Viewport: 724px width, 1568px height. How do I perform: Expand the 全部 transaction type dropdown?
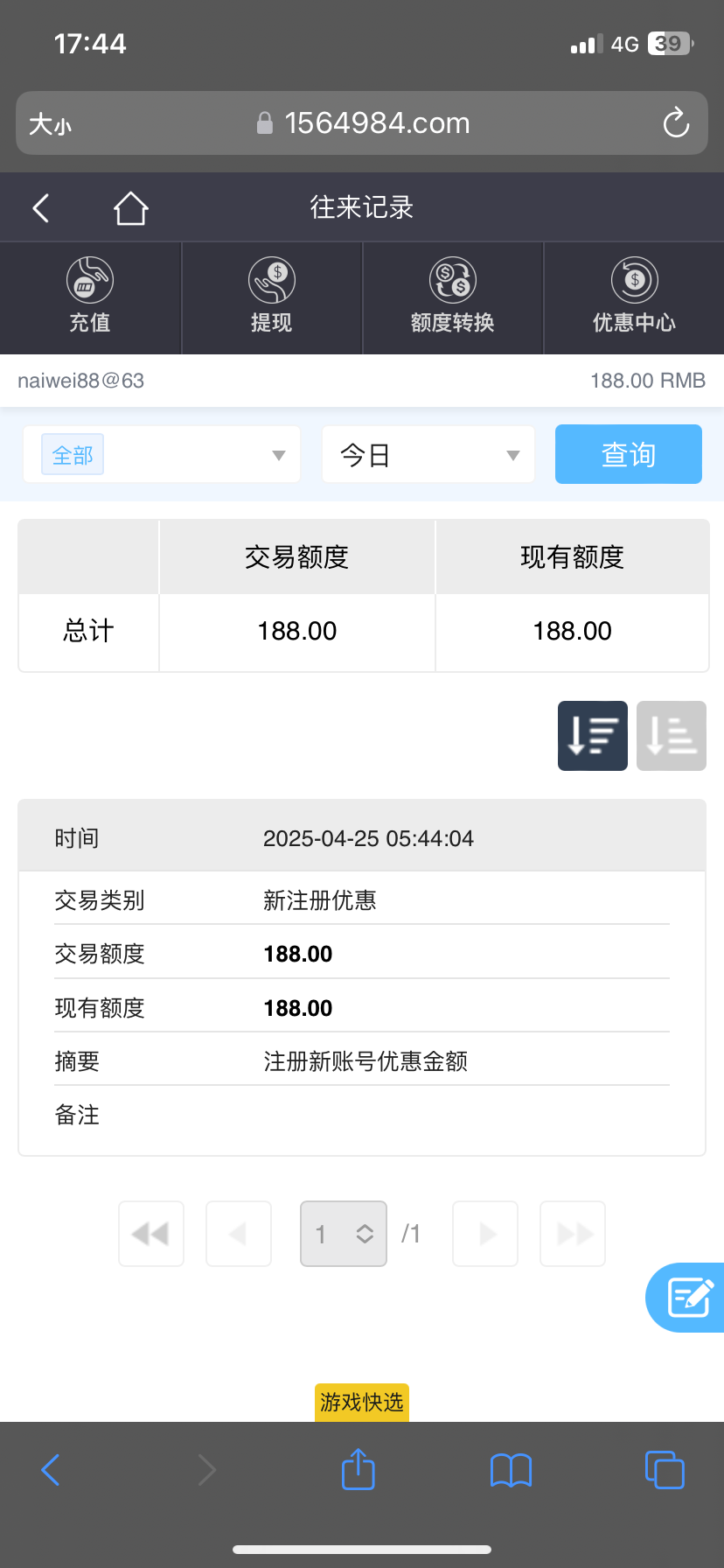coord(162,455)
